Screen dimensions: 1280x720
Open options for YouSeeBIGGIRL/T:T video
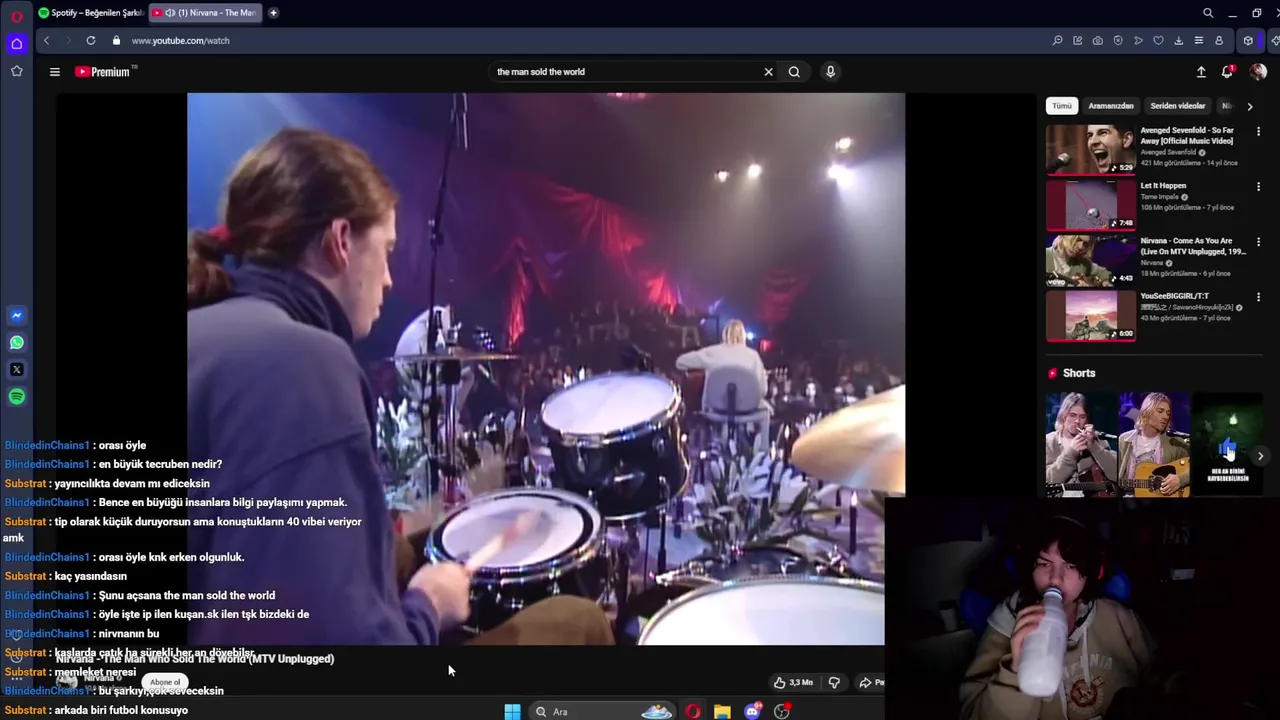[1258, 297]
